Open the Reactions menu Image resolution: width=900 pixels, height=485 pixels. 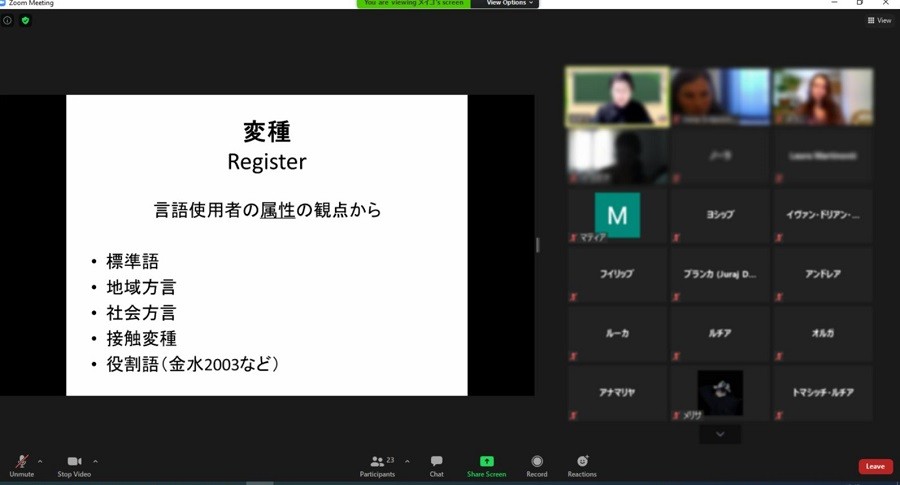pos(582,461)
